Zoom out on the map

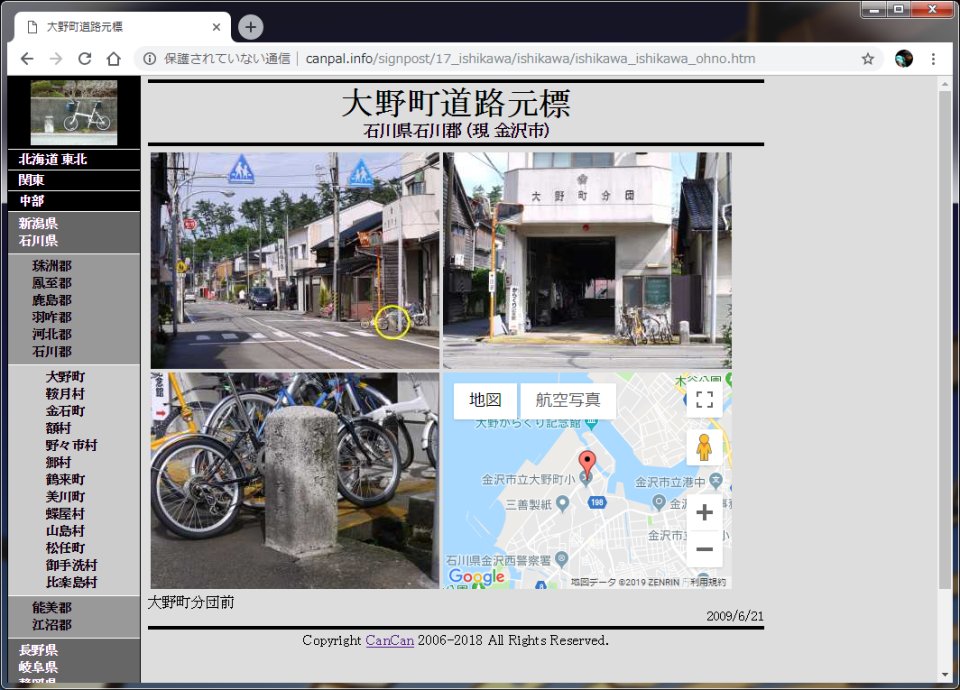pyautogui.click(x=705, y=549)
